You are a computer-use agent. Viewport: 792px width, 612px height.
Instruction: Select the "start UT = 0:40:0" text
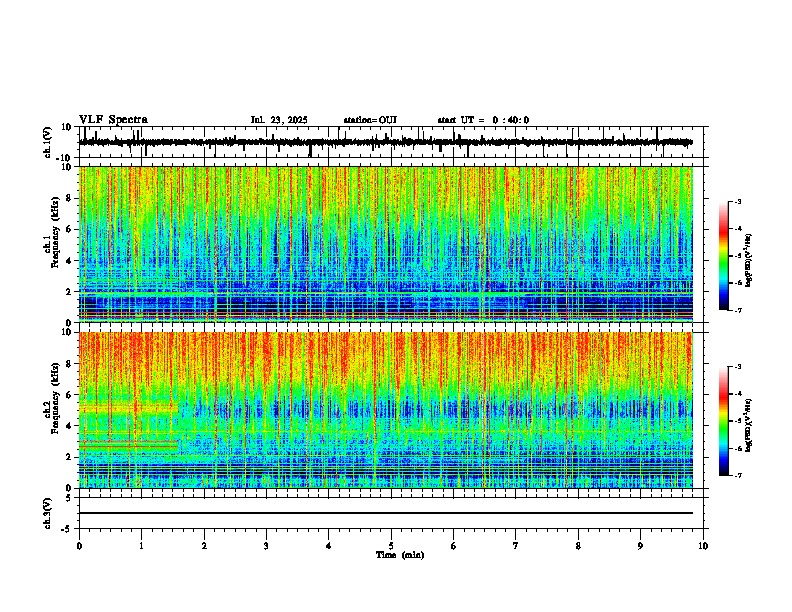click(x=483, y=120)
